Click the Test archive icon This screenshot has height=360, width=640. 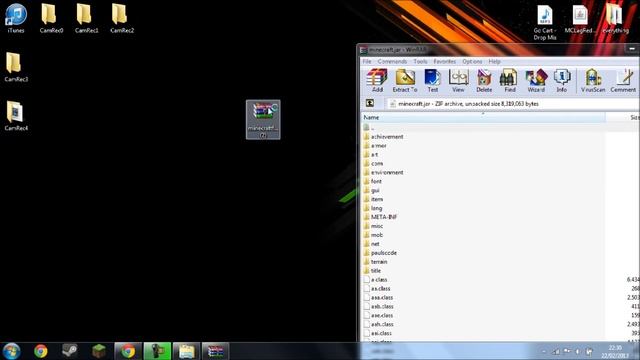click(433, 80)
